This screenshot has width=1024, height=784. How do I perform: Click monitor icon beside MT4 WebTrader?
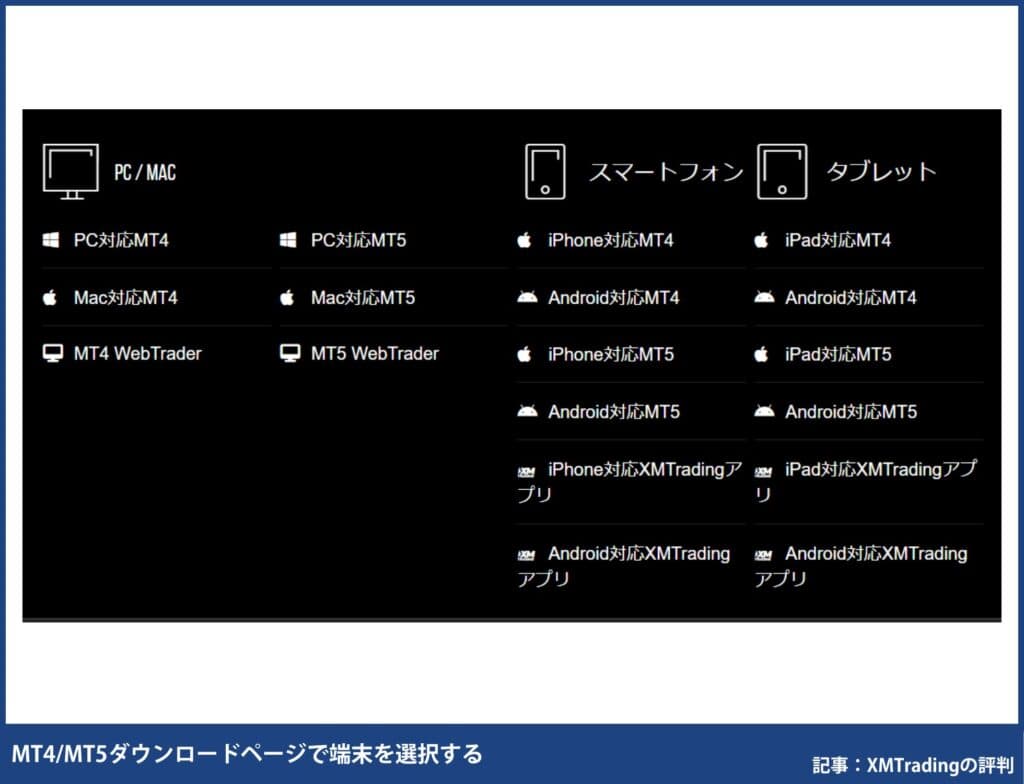coord(53,353)
